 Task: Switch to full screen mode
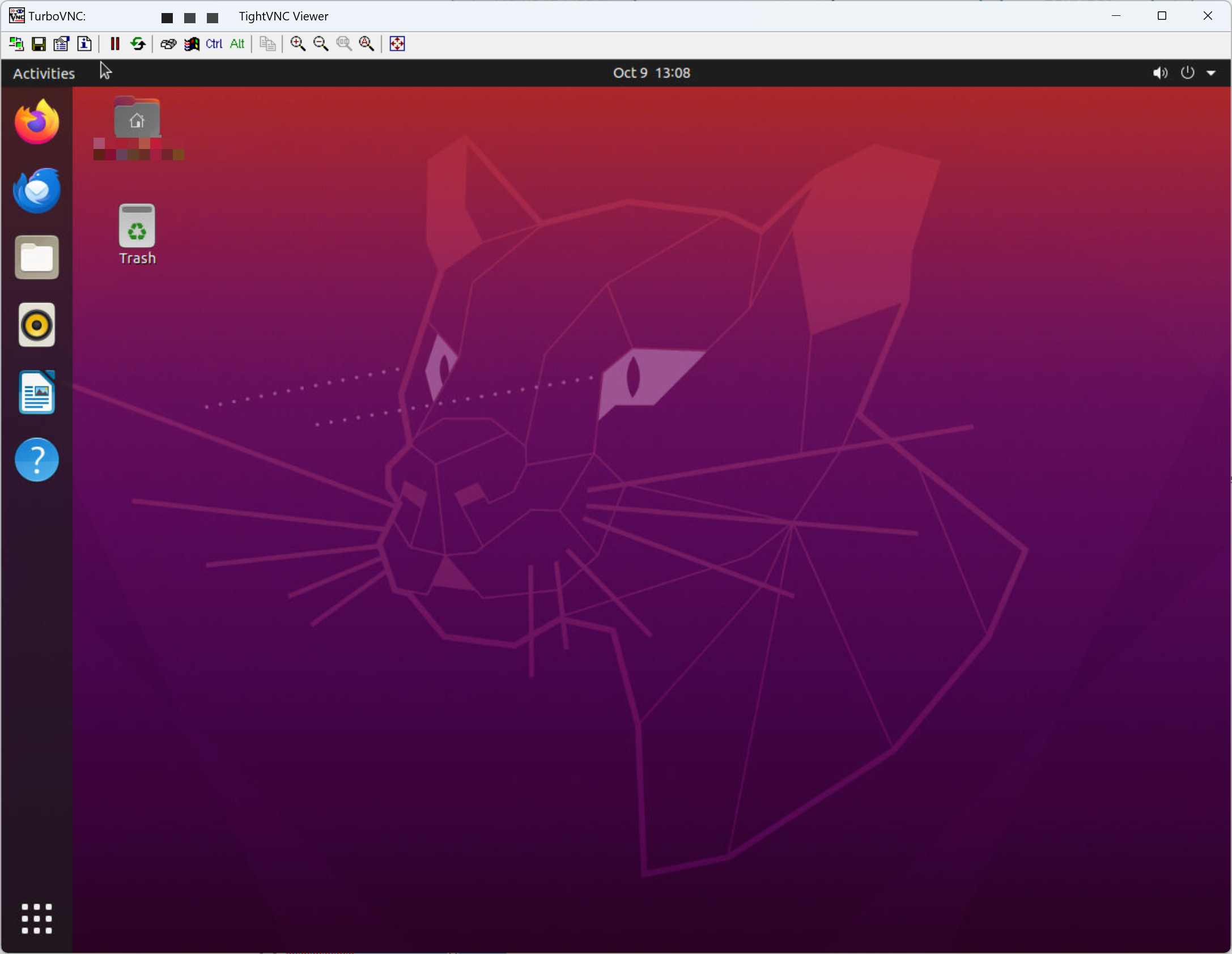point(397,44)
